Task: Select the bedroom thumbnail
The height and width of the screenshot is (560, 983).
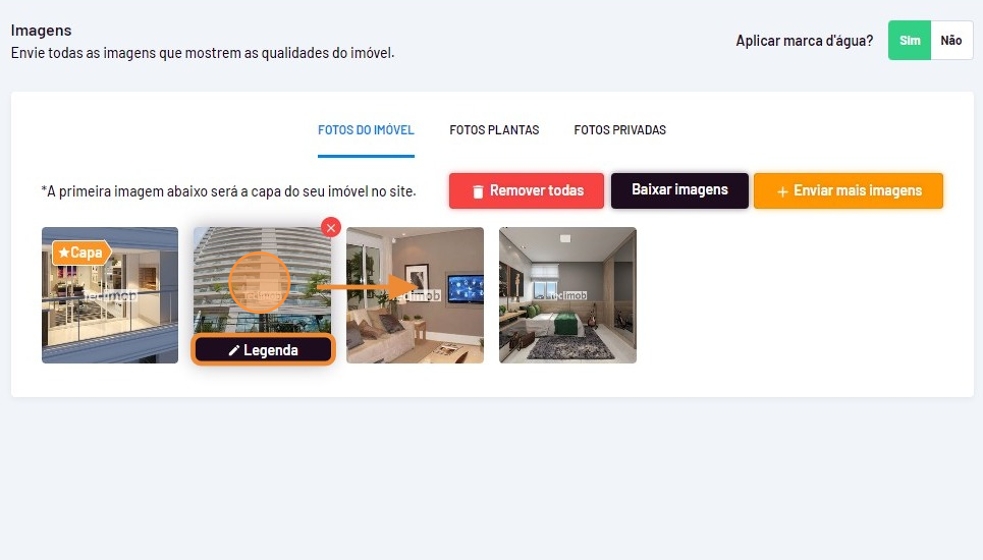Action: click(568, 295)
